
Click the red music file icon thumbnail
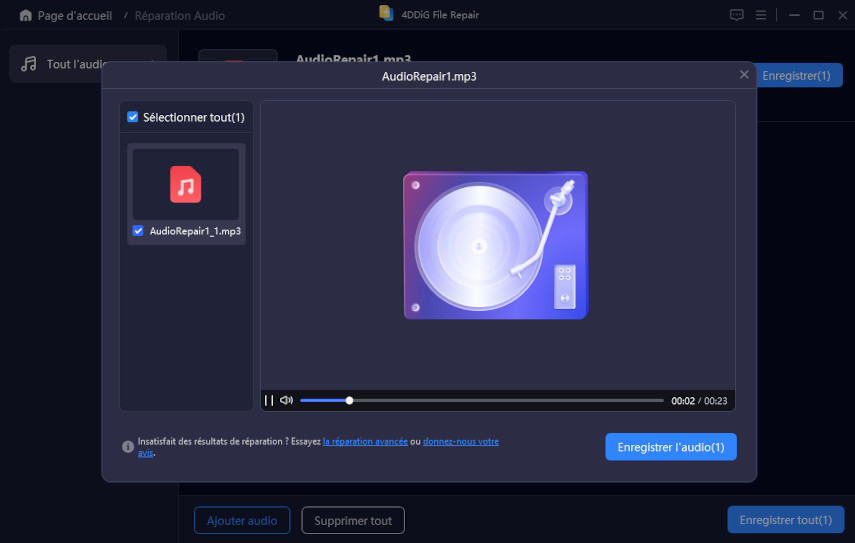tap(185, 184)
